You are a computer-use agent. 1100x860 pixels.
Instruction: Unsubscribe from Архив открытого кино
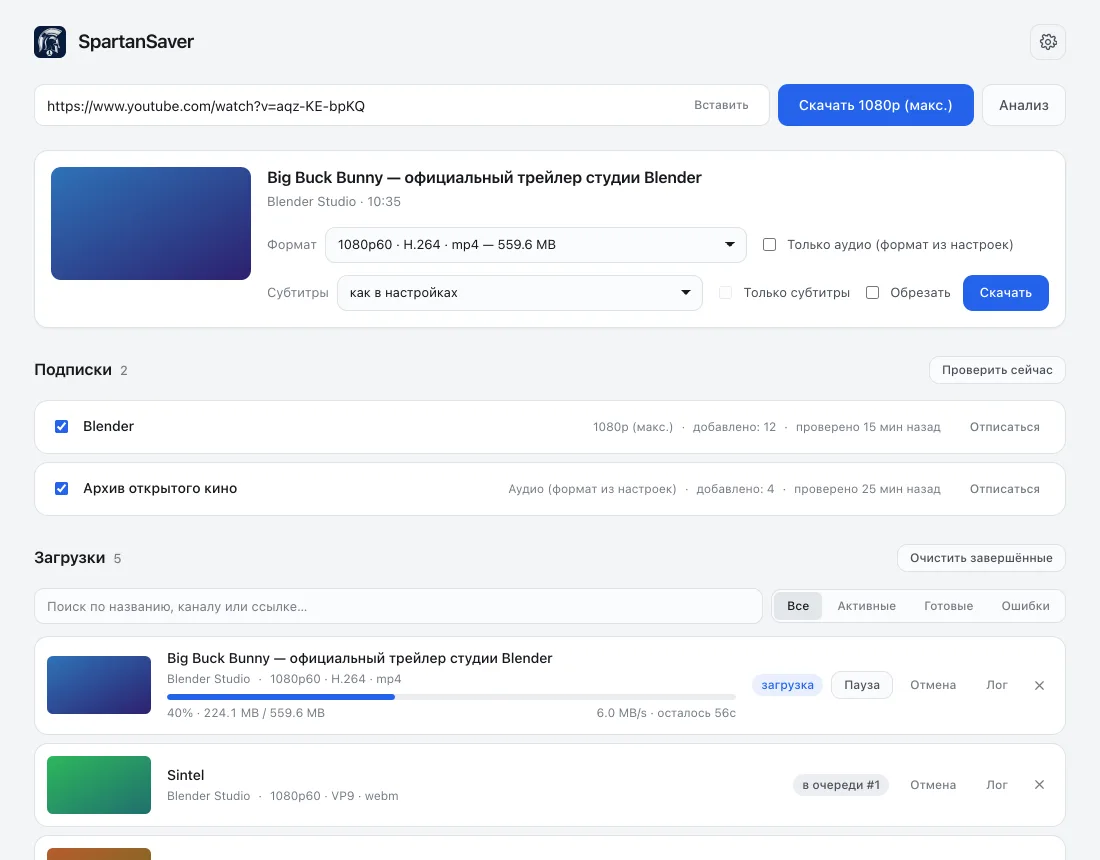tap(1005, 489)
